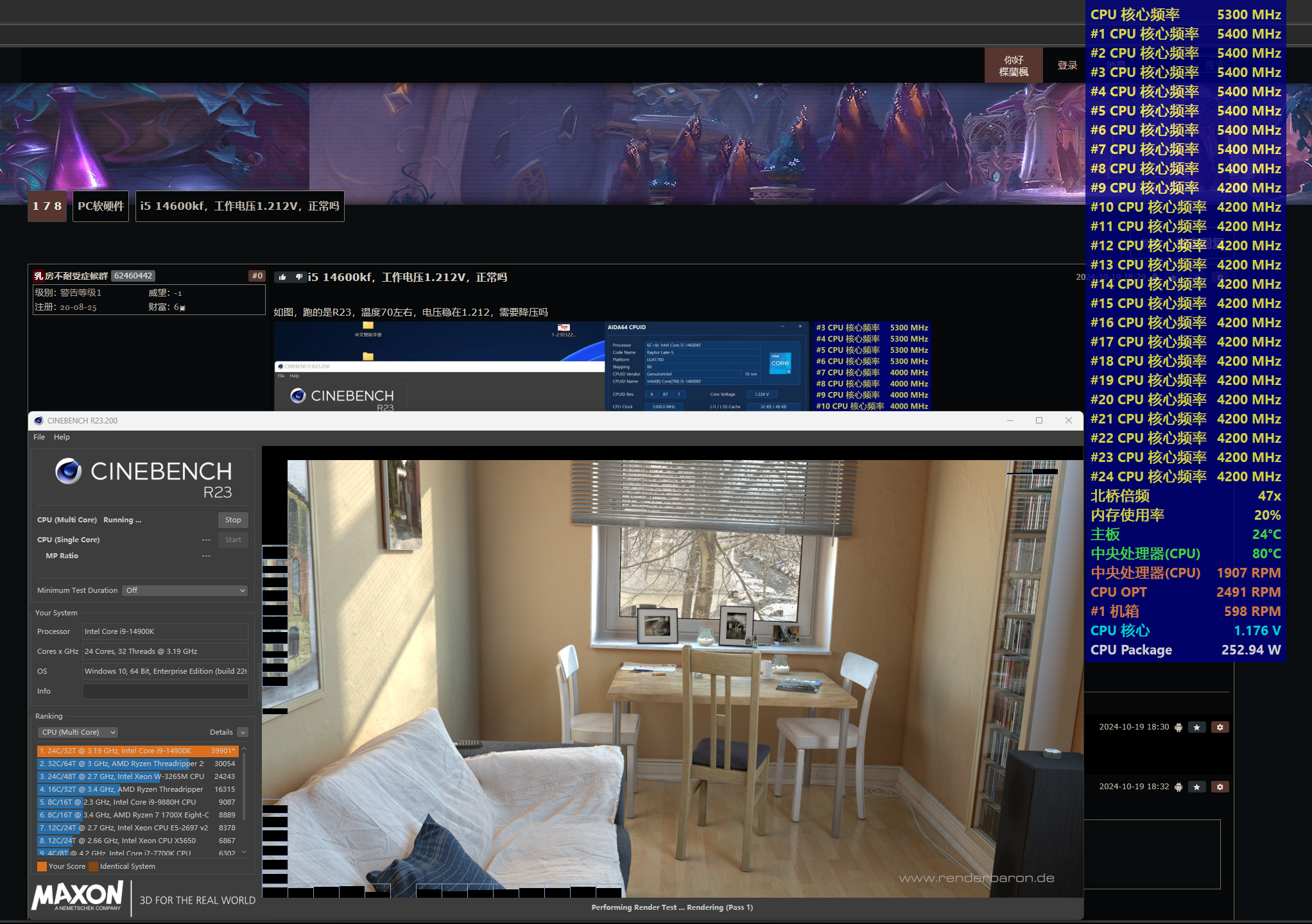Click the Android icon beside 18:32 timestamp
1312x924 pixels.
[1178, 787]
